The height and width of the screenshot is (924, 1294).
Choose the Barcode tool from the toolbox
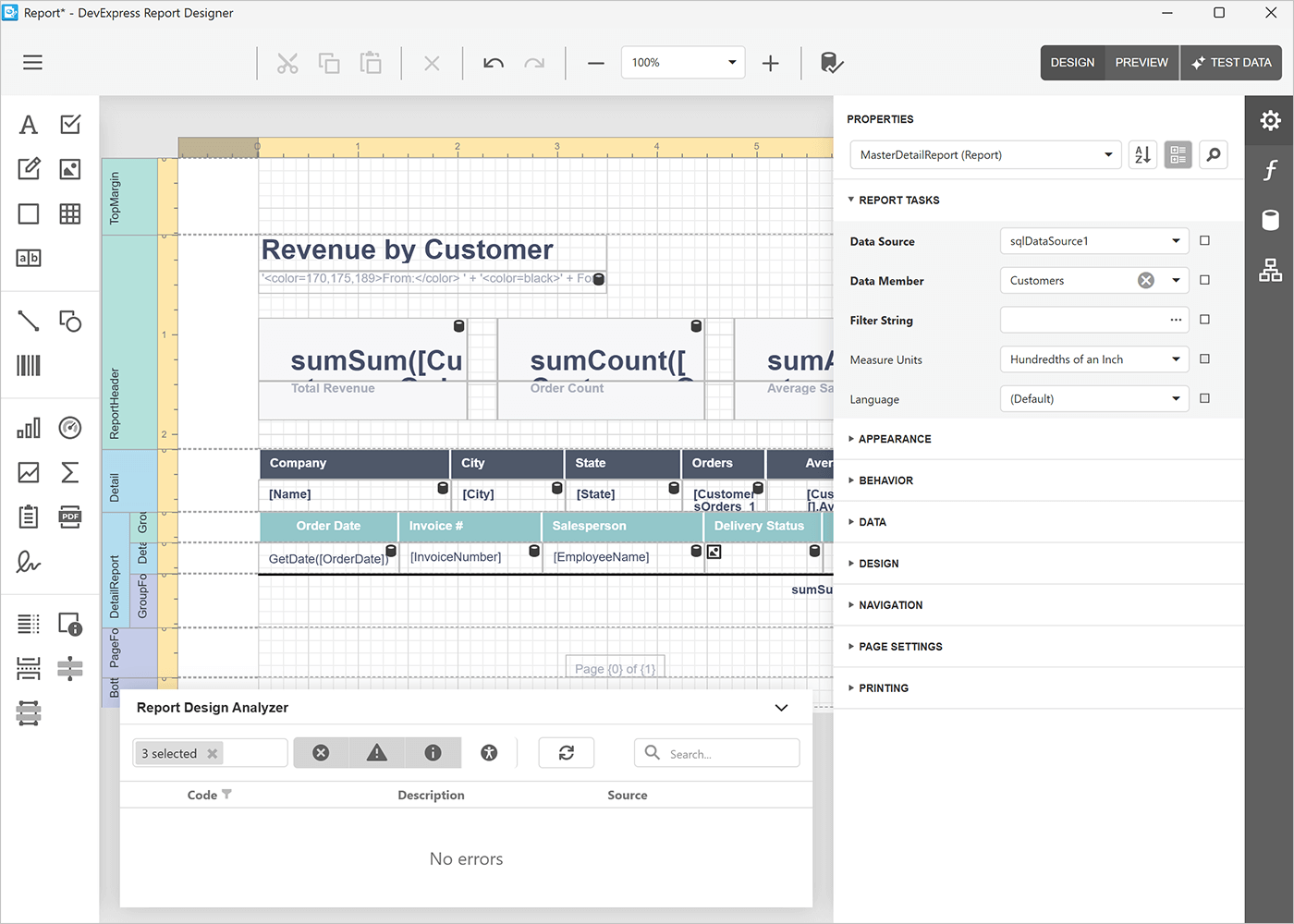28,365
